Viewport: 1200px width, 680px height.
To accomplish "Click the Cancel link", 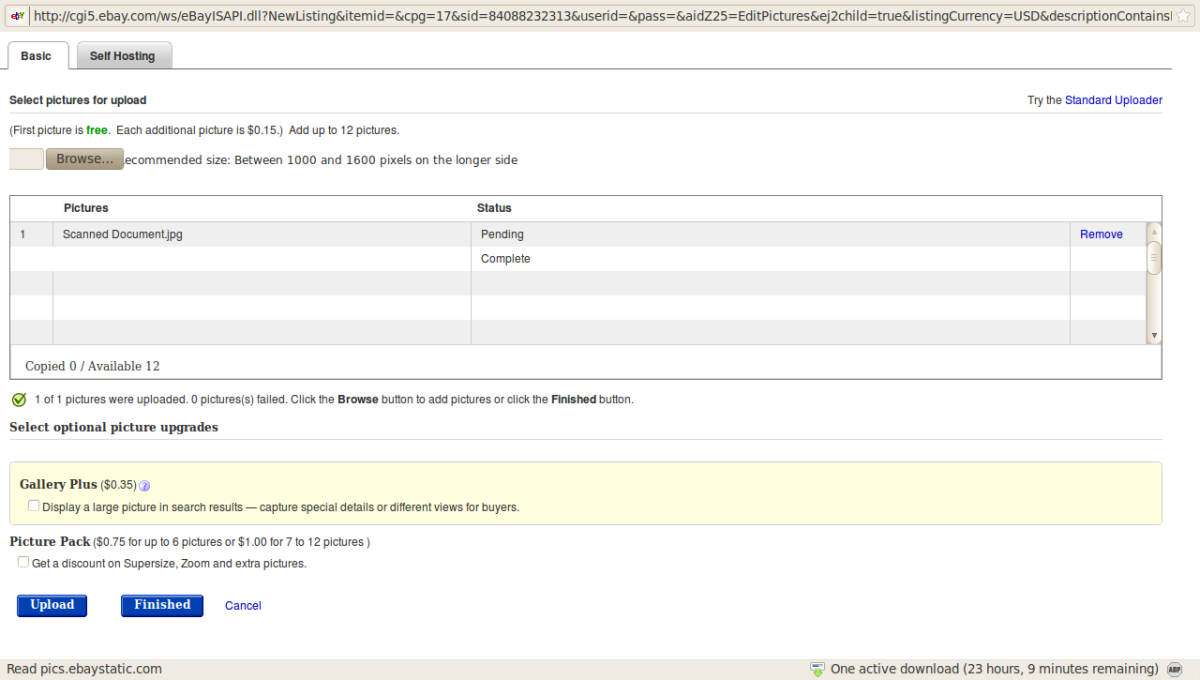I will click(243, 606).
